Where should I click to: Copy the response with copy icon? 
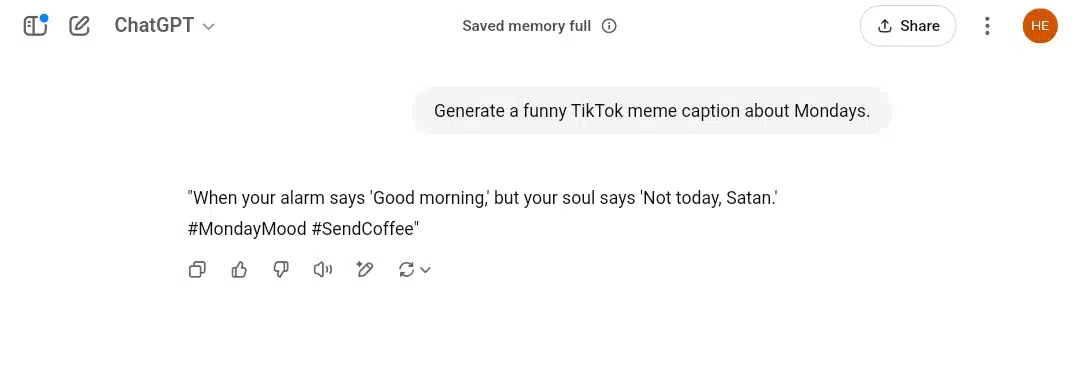tap(197, 269)
